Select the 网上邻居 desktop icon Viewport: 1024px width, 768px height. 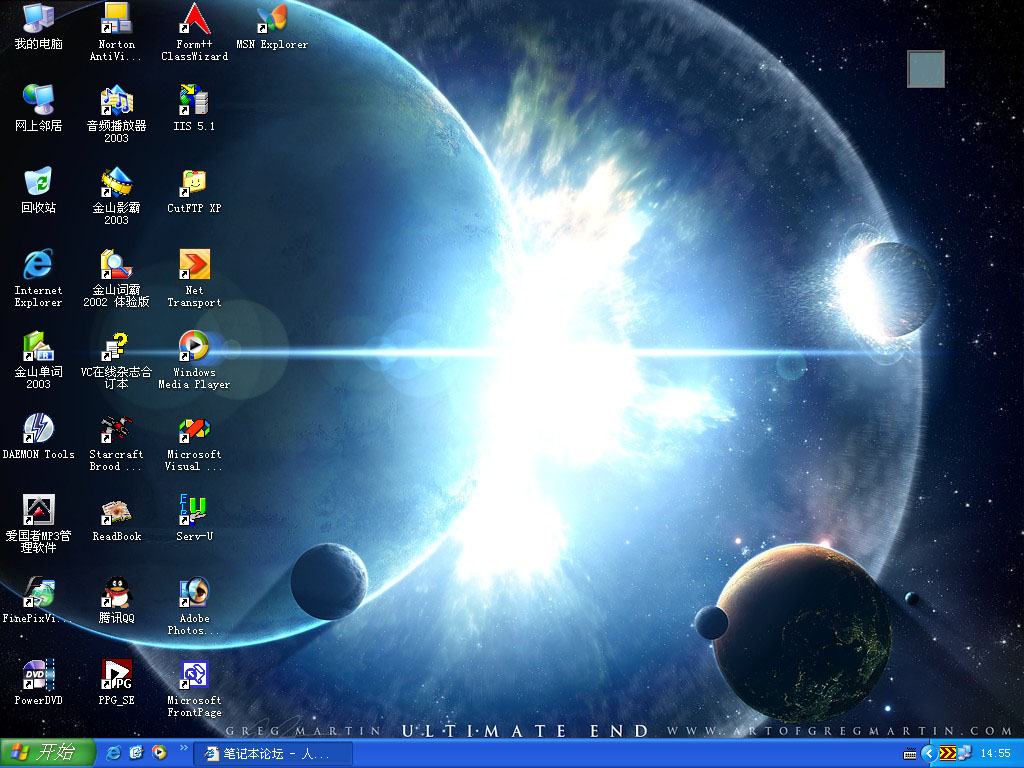coord(39,108)
